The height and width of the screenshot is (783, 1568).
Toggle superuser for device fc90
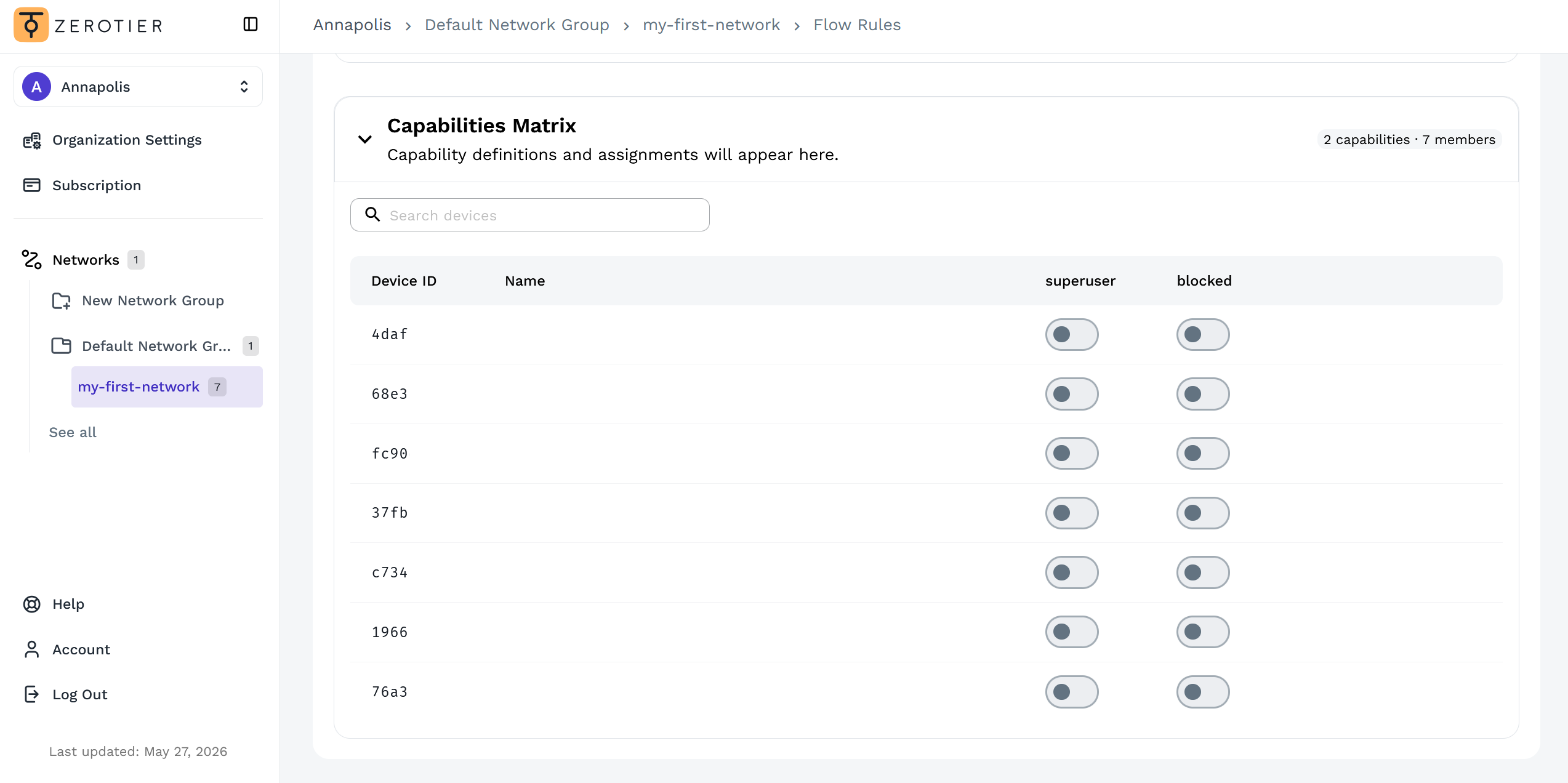click(1072, 454)
